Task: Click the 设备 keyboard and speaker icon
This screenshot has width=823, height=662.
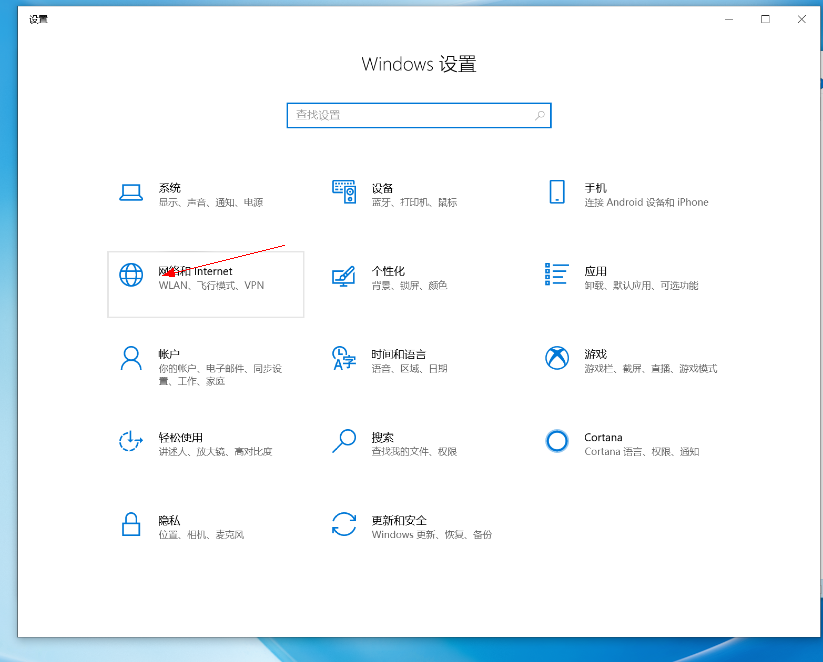Action: (x=344, y=192)
